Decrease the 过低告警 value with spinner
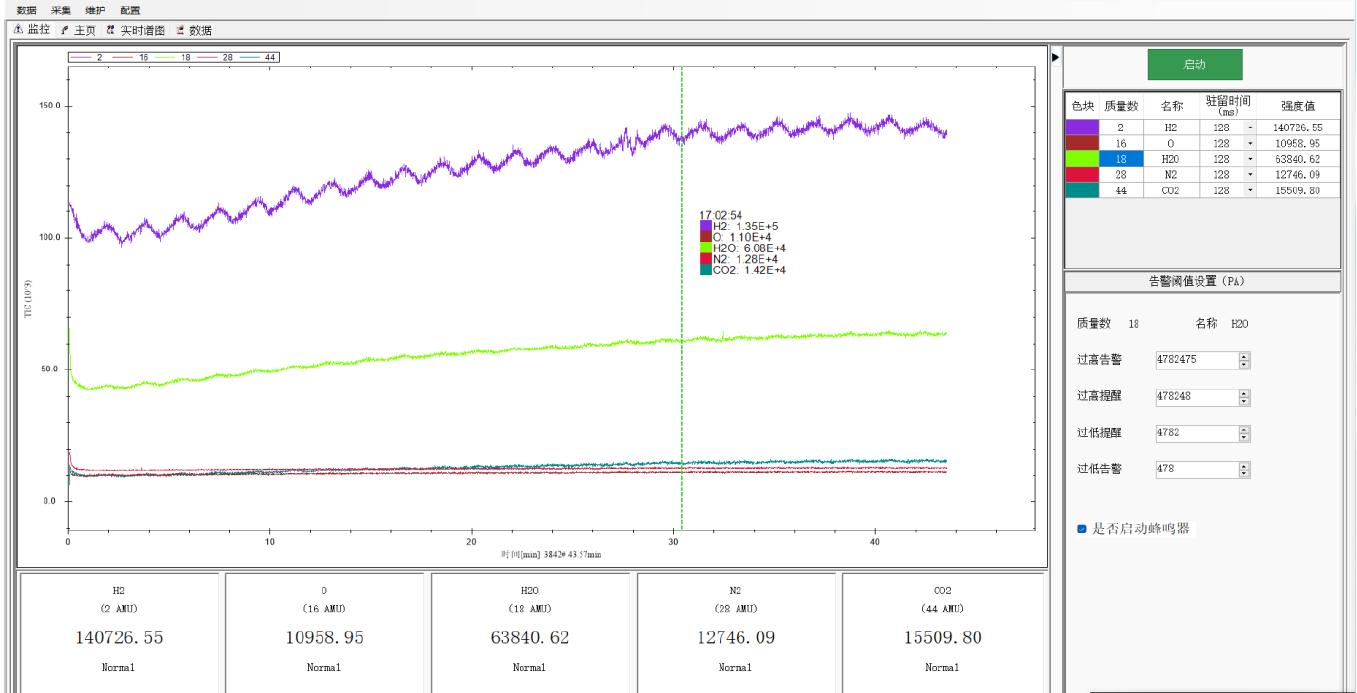1357x693 pixels. pos(1245,472)
